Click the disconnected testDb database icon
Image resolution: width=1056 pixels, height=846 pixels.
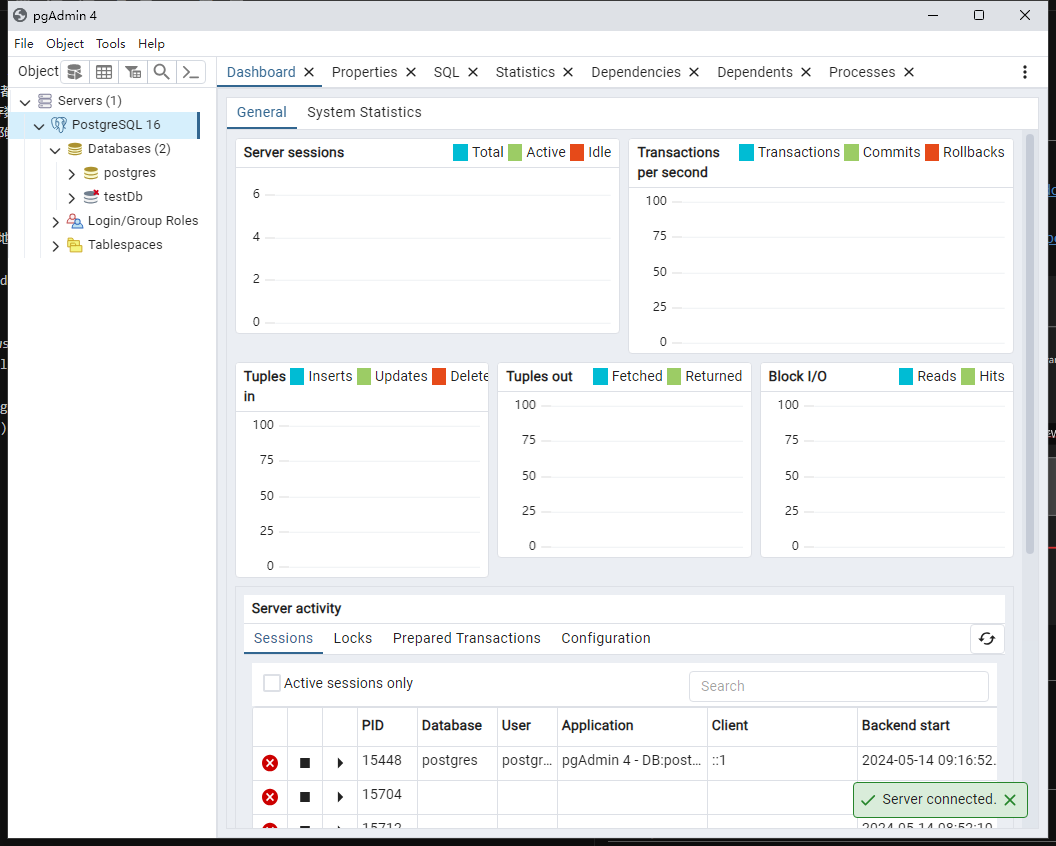(x=91, y=197)
